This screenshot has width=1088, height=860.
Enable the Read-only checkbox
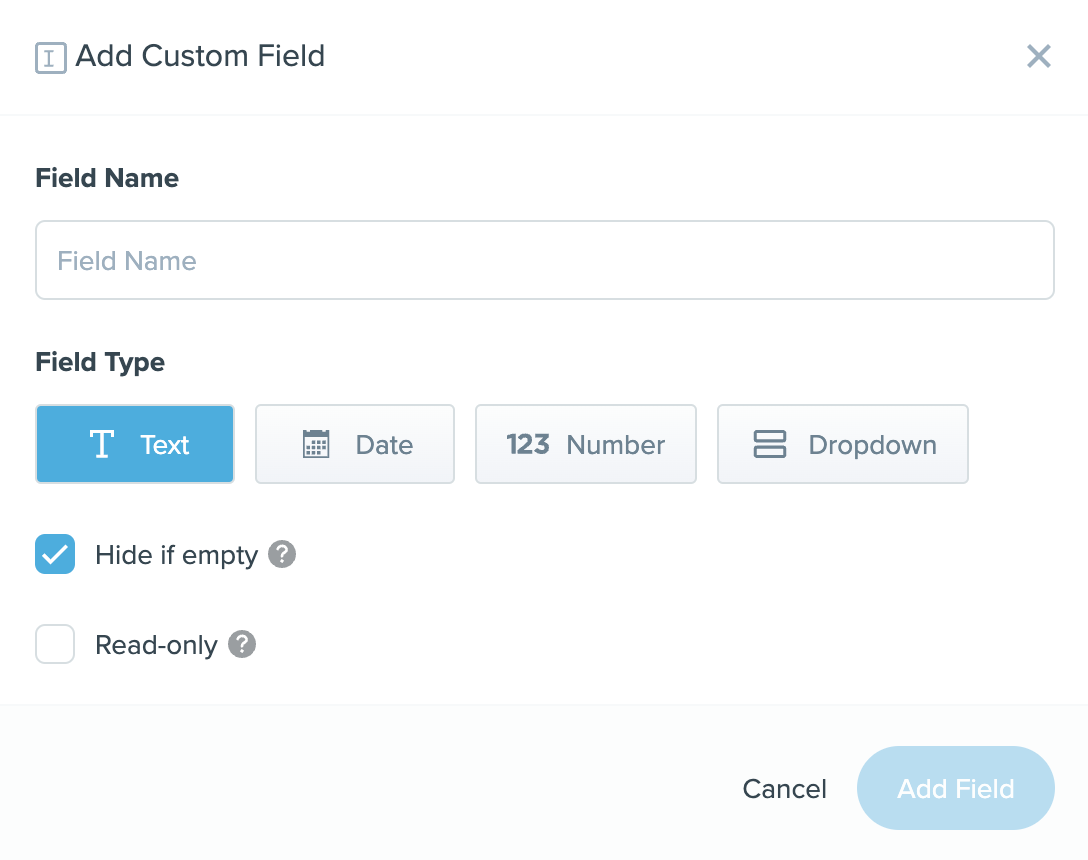[x=55, y=644]
